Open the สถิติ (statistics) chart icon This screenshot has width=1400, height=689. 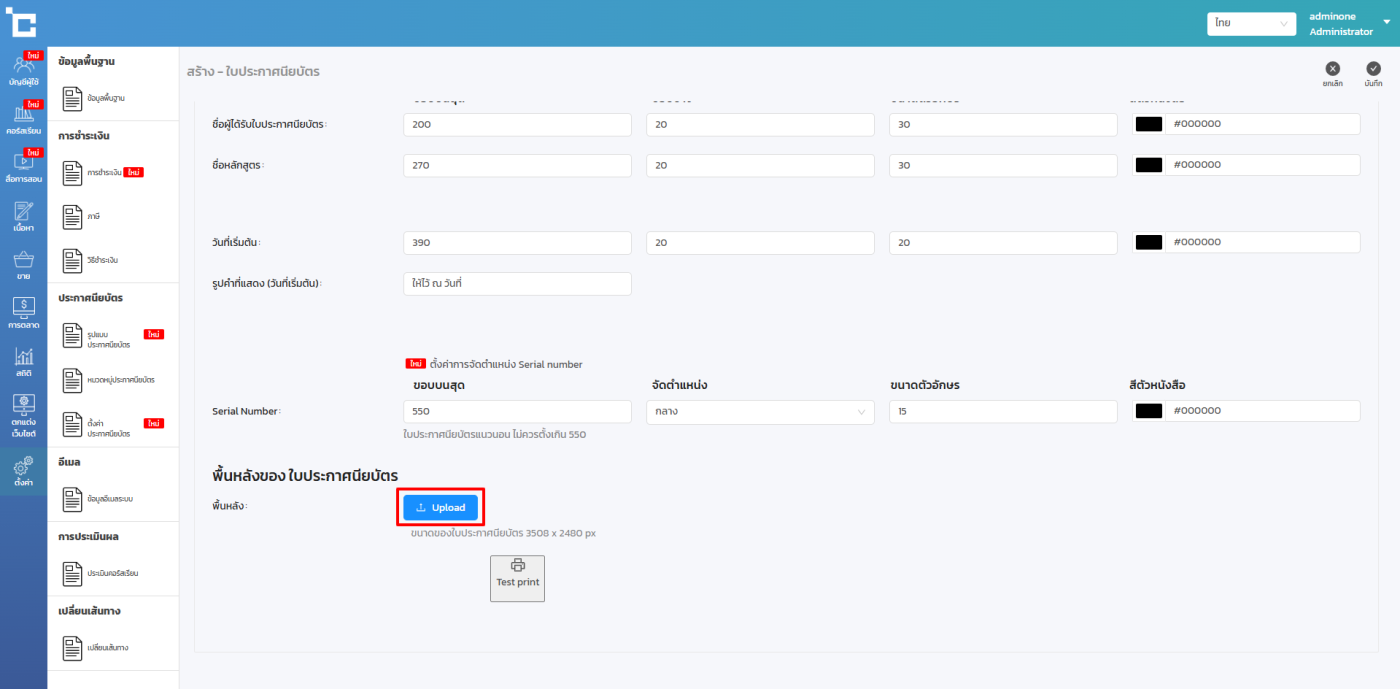pos(23,362)
